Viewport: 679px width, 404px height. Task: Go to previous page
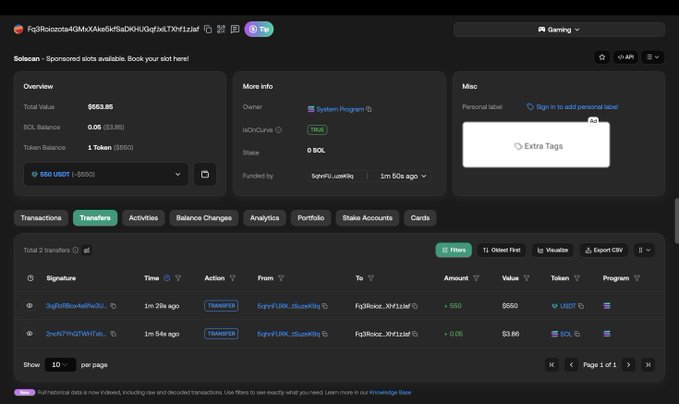(x=571, y=365)
